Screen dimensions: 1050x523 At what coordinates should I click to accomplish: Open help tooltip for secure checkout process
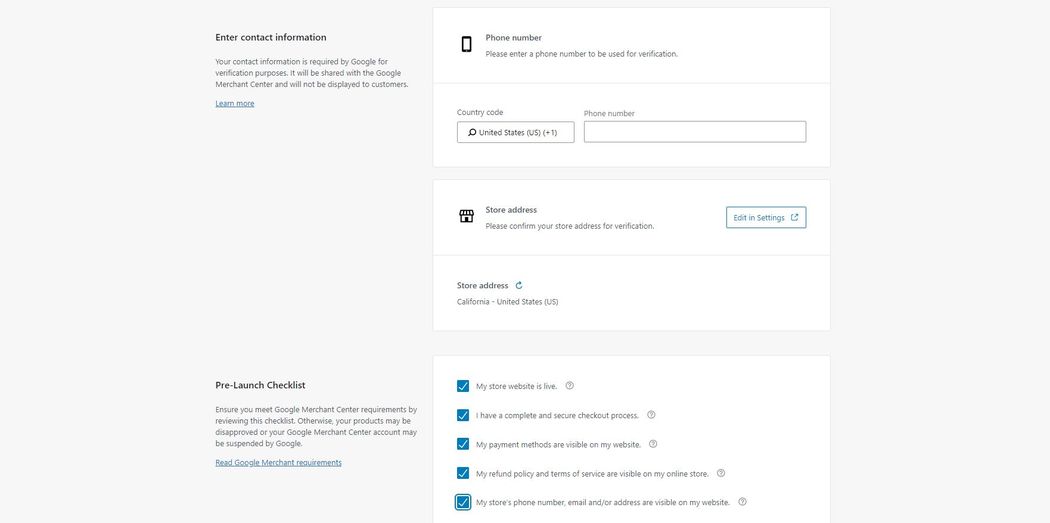(651, 414)
